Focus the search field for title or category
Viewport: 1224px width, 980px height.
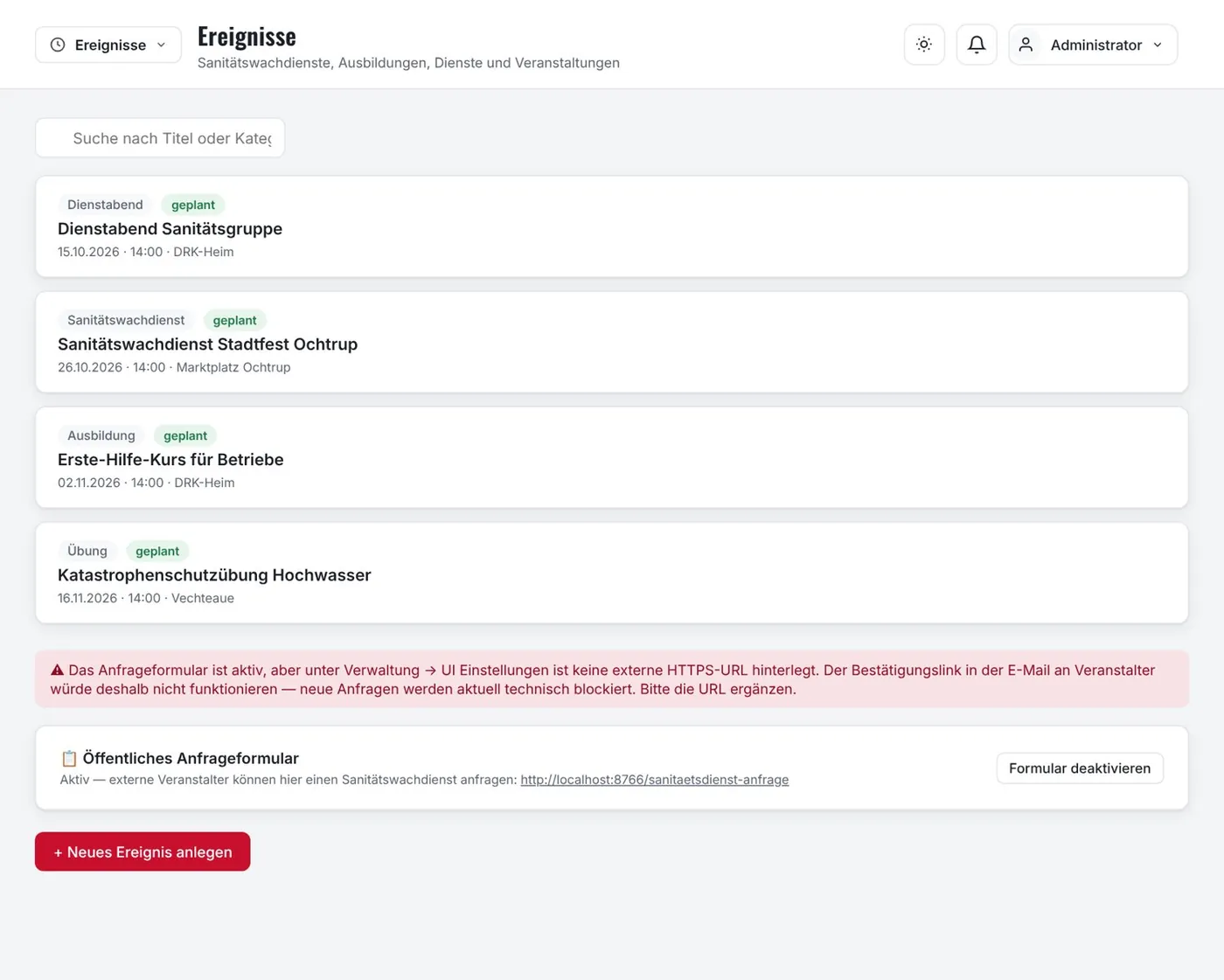click(160, 138)
